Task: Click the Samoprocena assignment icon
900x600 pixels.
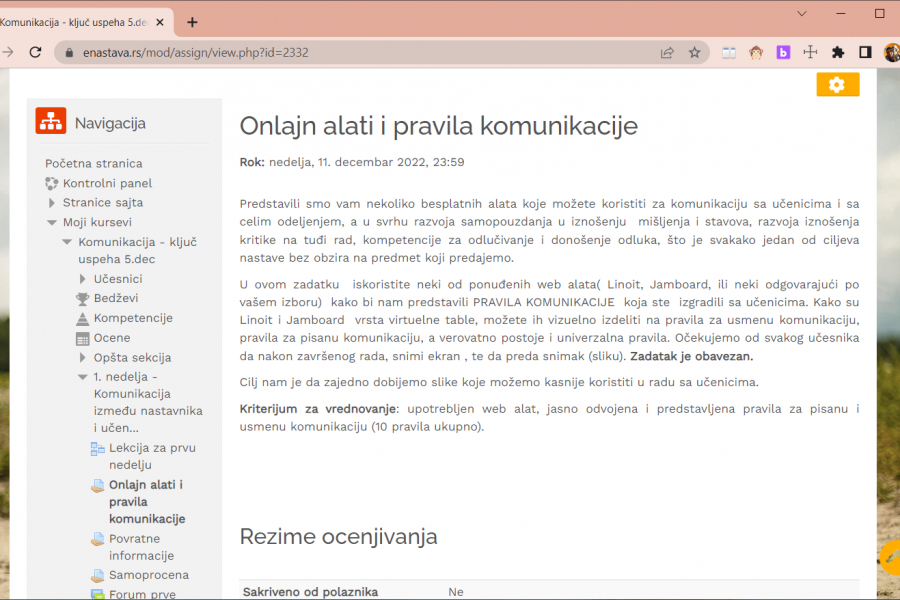Action: coord(98,575)
